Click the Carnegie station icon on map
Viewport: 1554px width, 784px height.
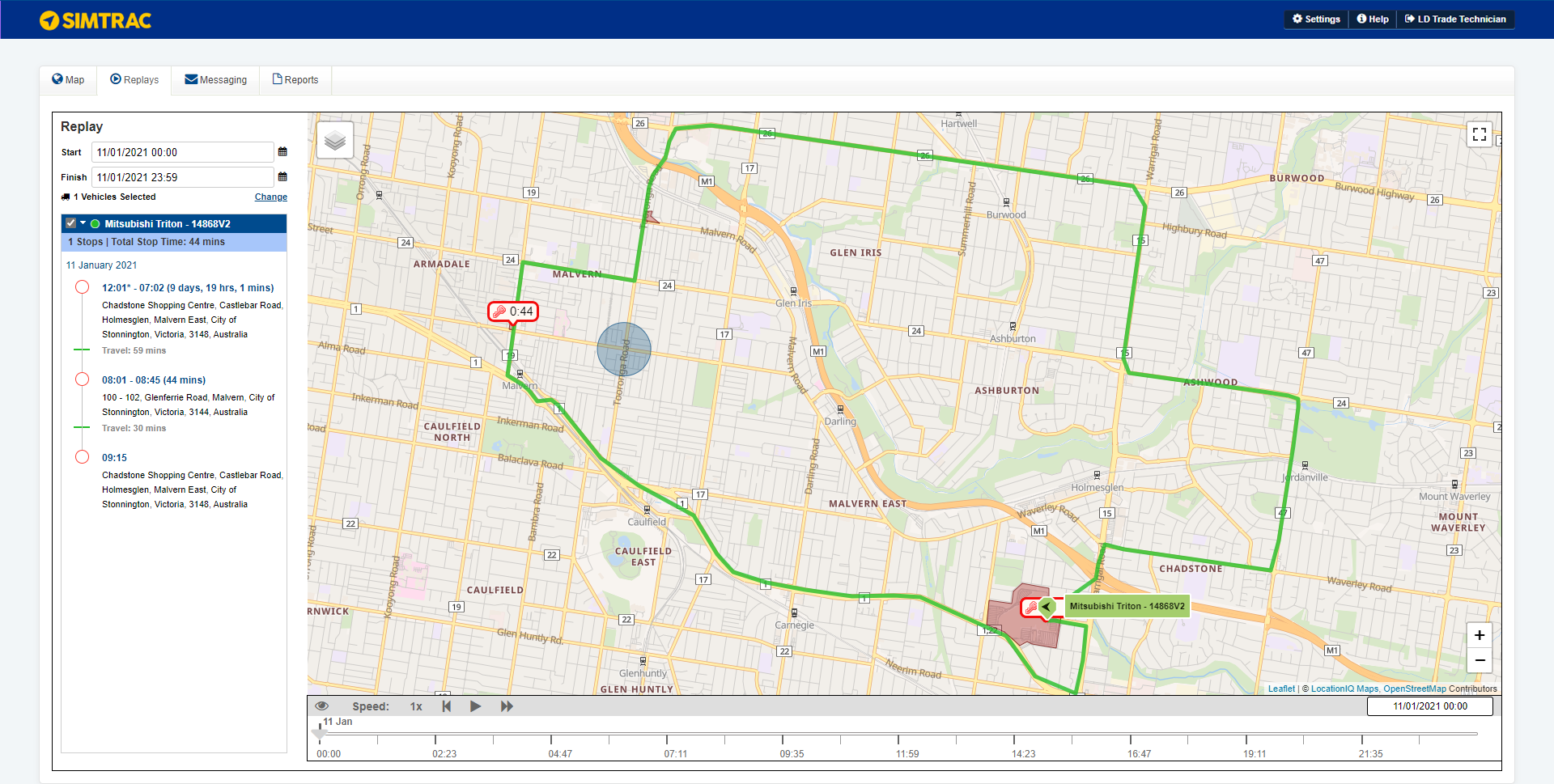click(794, 612)
